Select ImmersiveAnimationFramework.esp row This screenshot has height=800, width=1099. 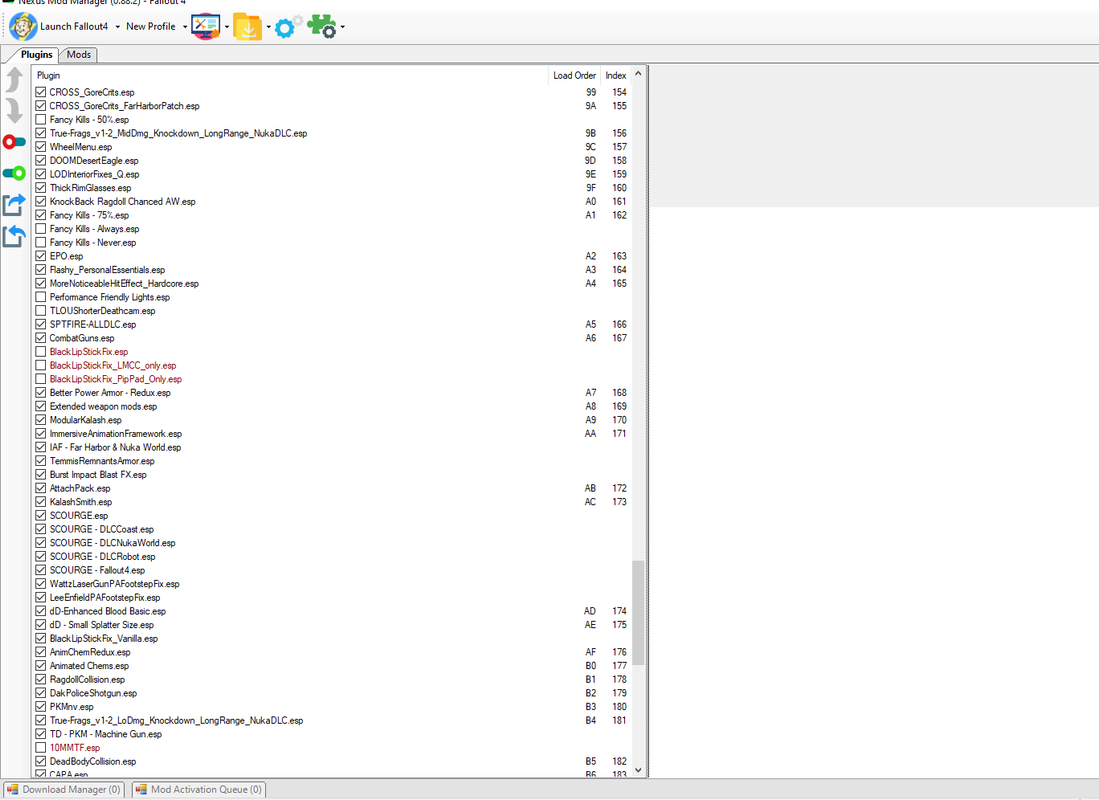332,433
